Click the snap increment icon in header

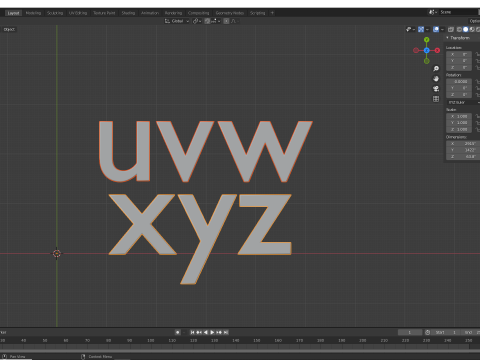tap(214, 21)
